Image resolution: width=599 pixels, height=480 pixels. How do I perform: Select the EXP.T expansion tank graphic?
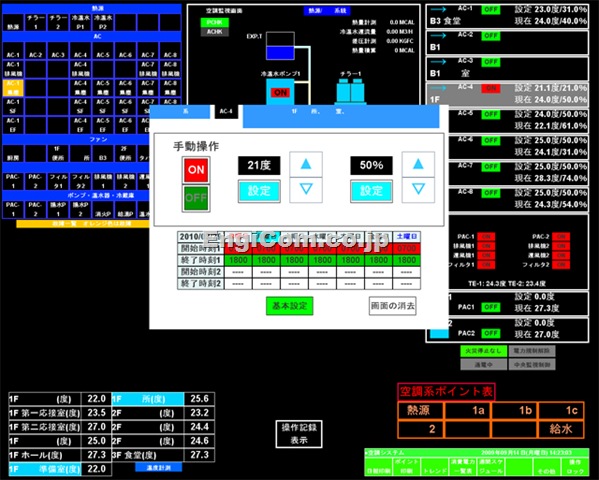280,46
